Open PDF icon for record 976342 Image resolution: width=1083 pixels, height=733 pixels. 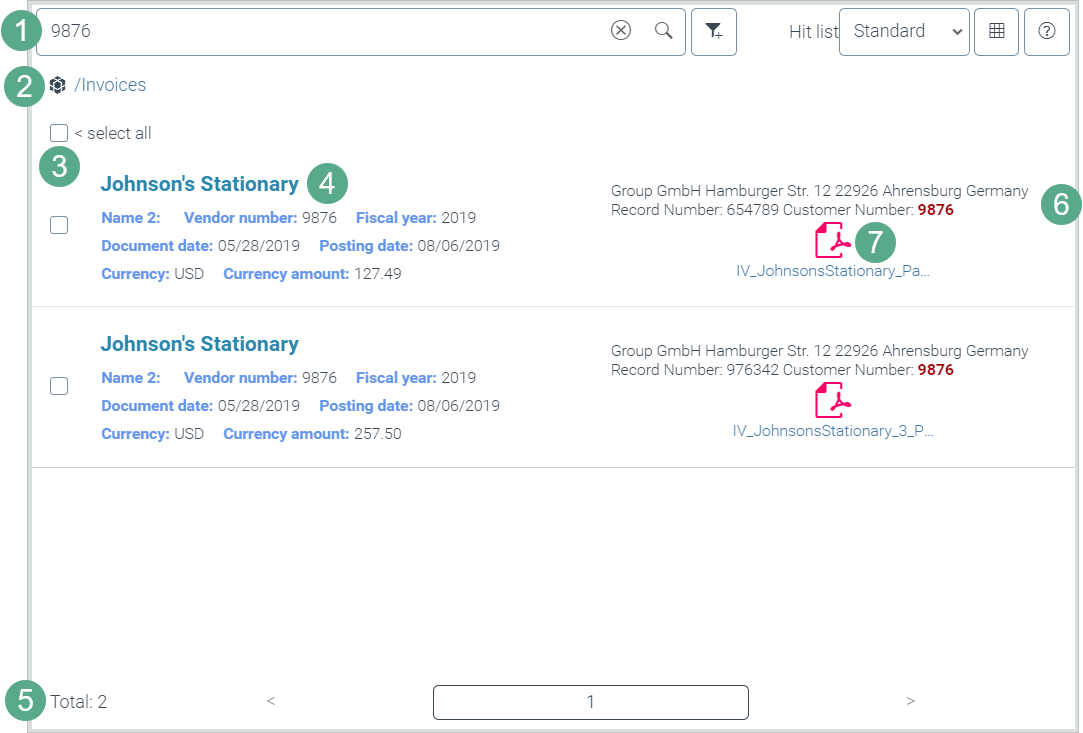pos(832,400)
